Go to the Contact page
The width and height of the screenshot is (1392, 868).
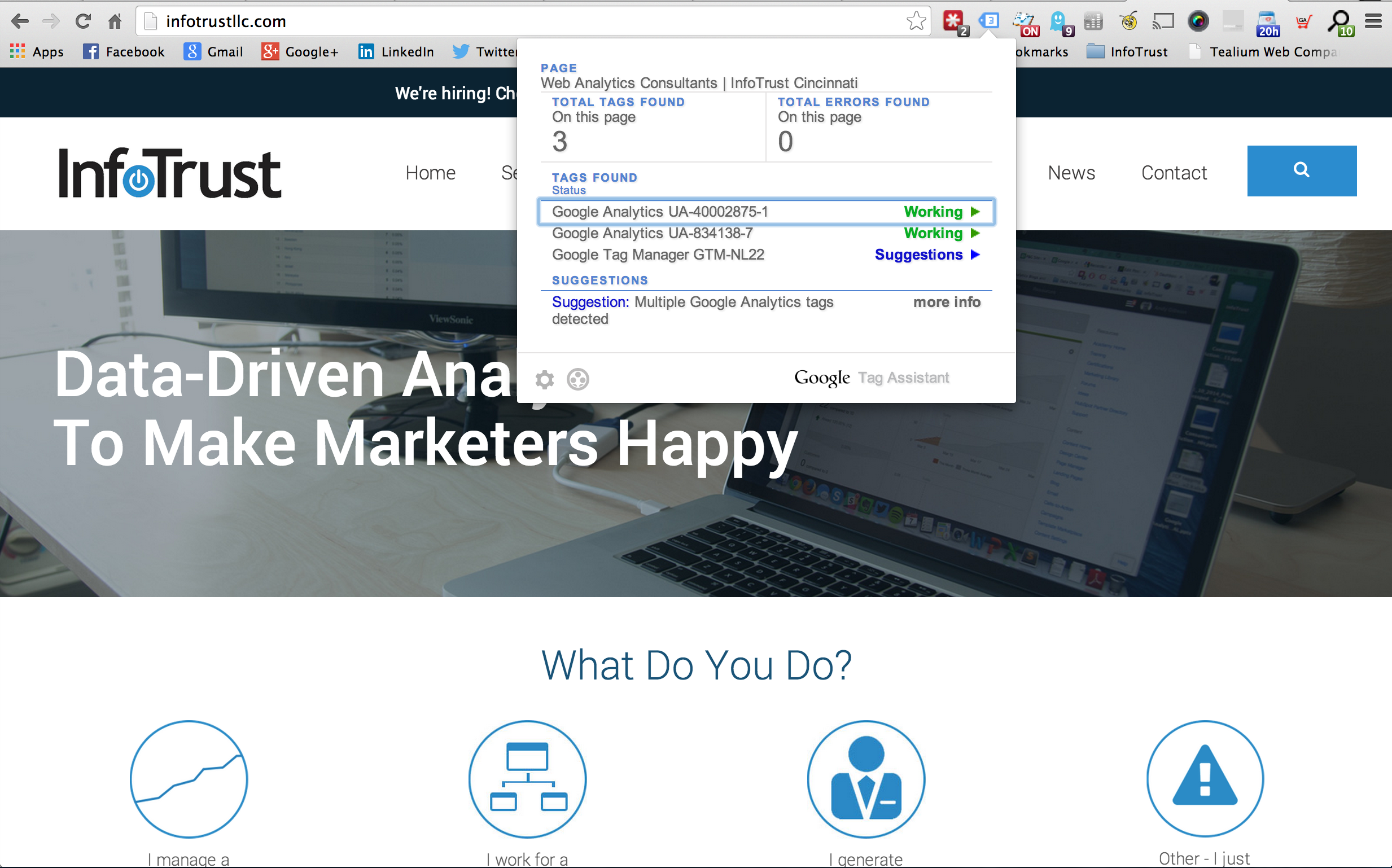click(x=1174, y=173)
